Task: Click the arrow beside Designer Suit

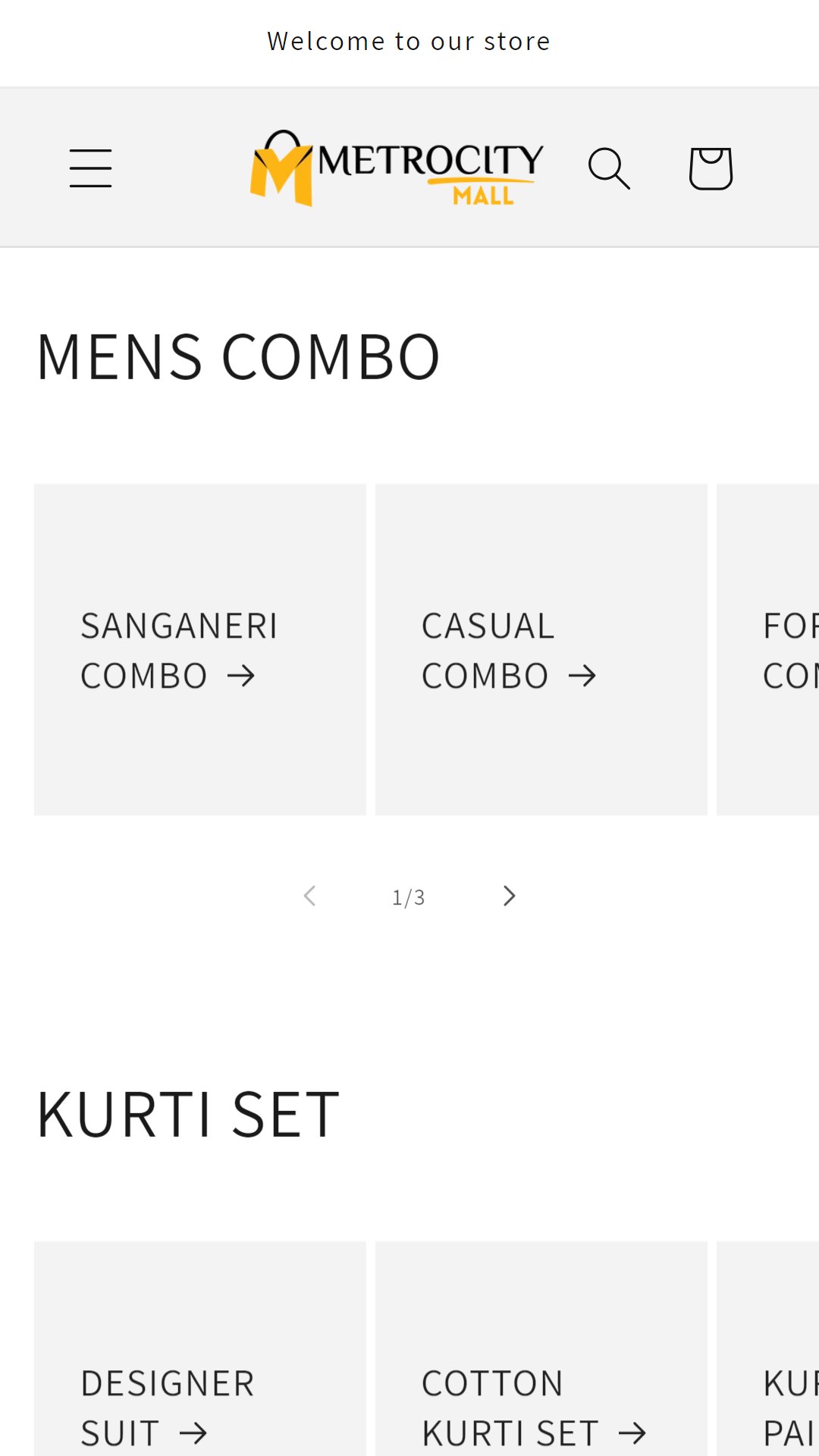Action: 193,1433
